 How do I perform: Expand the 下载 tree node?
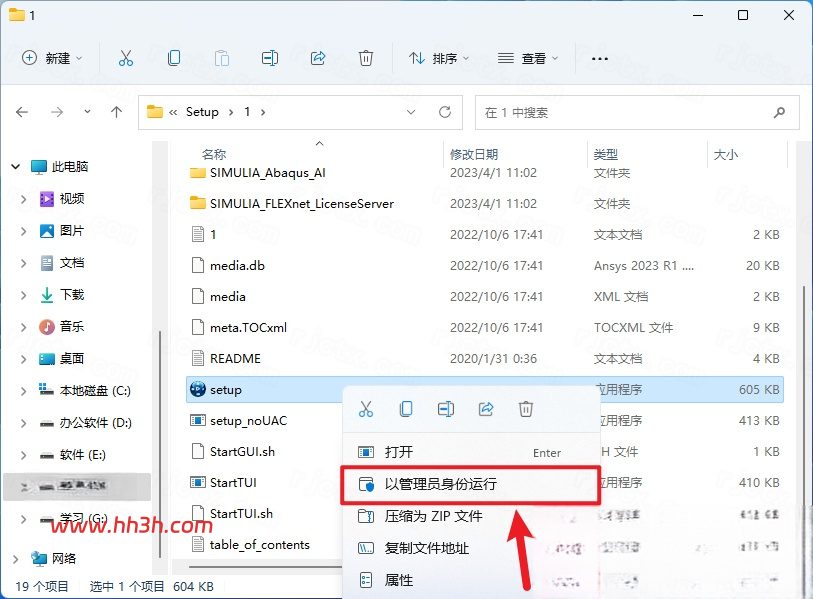click(x=23, y=295)
